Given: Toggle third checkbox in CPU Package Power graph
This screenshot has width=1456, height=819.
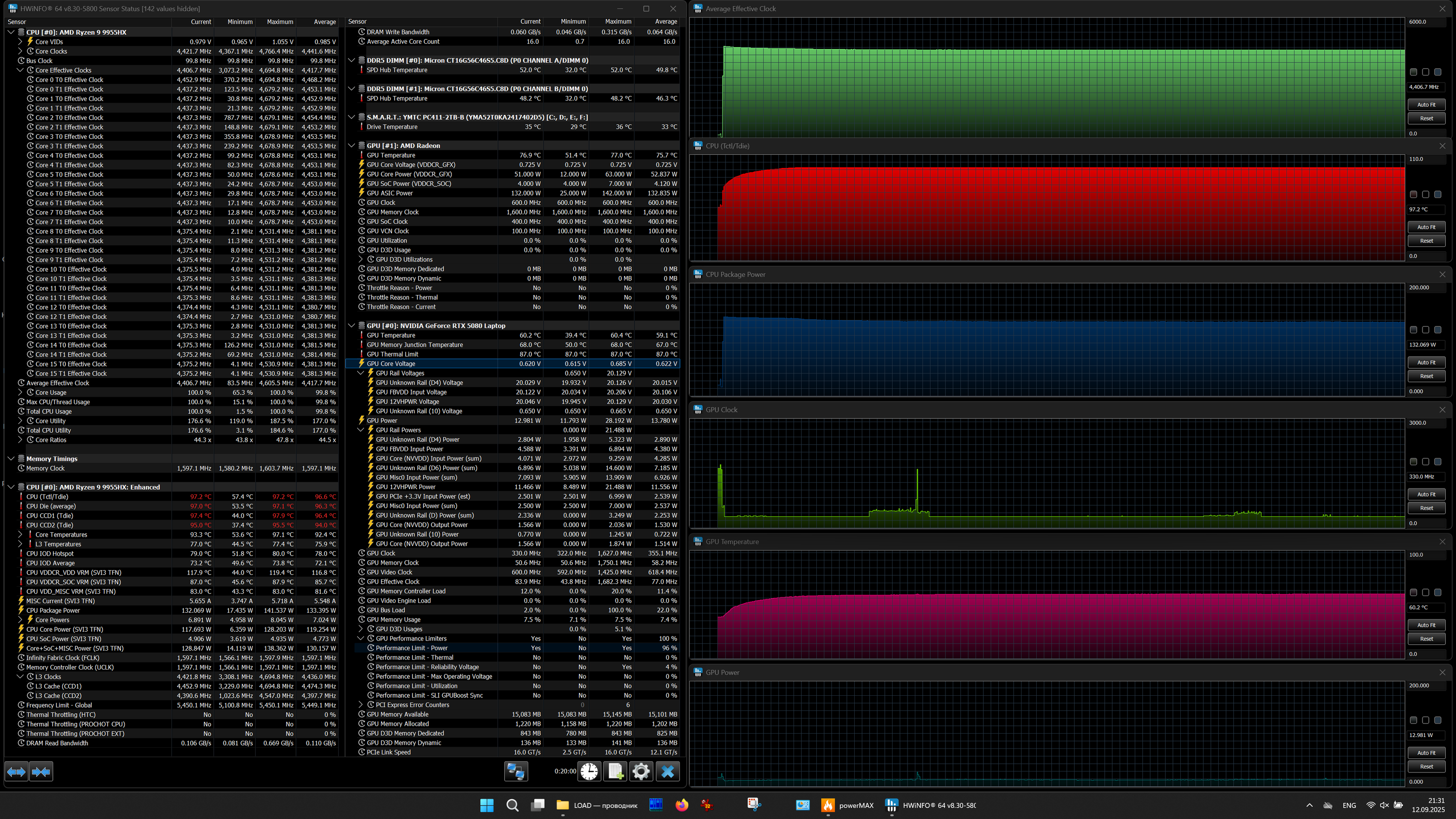Looking at the screenshot, I should point(1438,329).
